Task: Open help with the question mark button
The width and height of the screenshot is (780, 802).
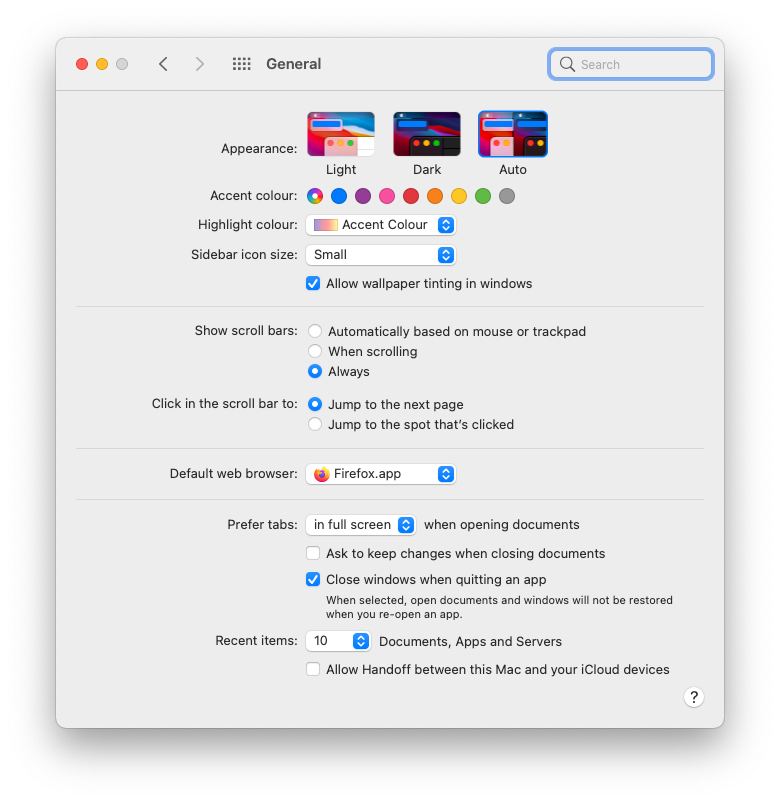Action: 694,697
